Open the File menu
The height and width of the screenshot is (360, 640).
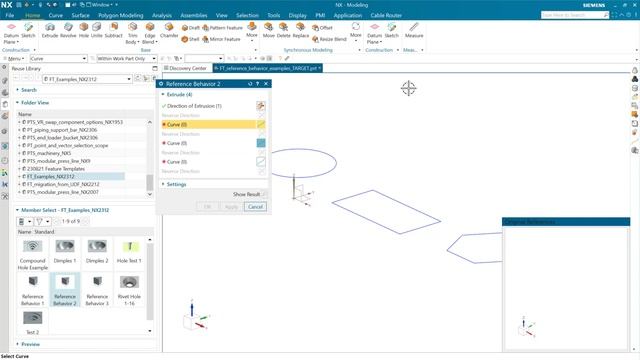click(10, 16)
